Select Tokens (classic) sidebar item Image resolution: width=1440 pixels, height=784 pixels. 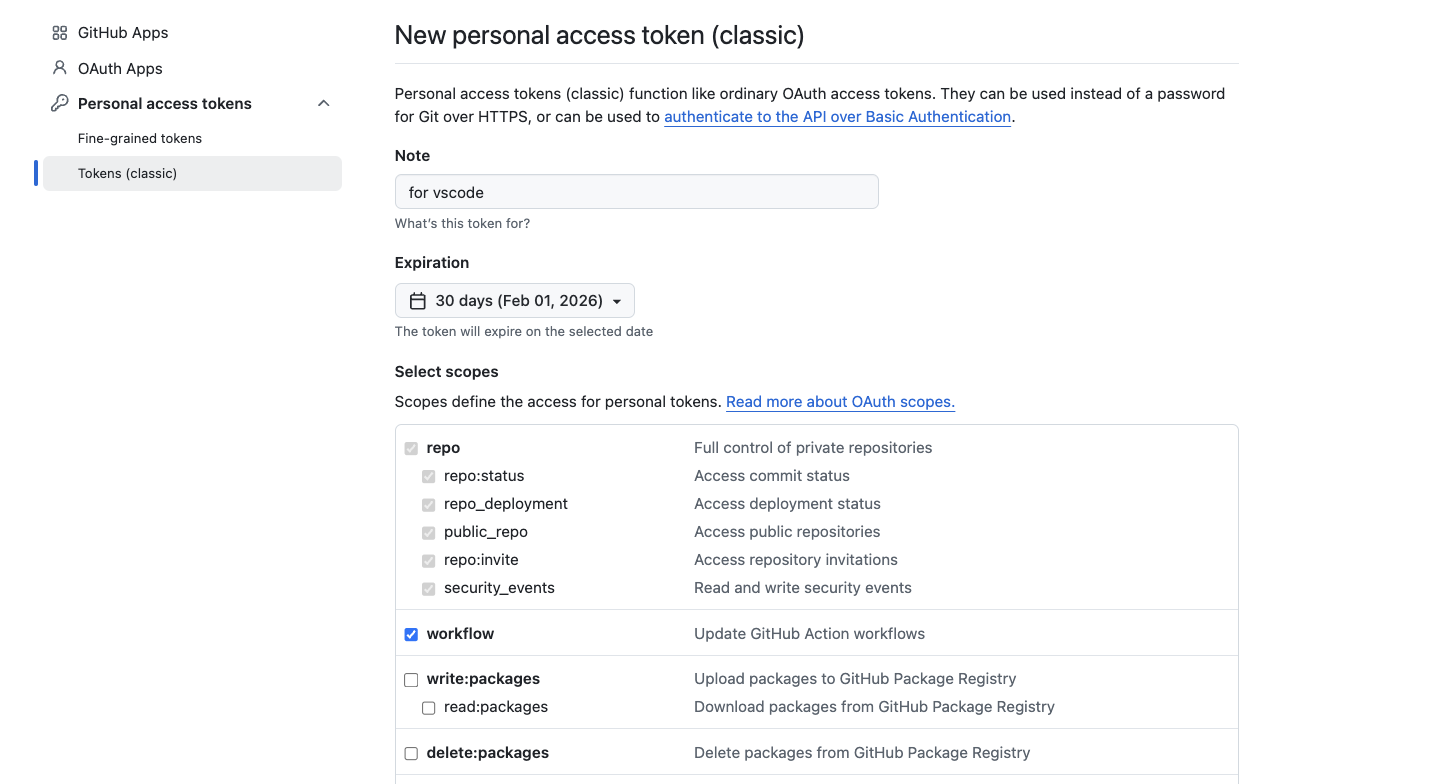click(x=128, y=174)
